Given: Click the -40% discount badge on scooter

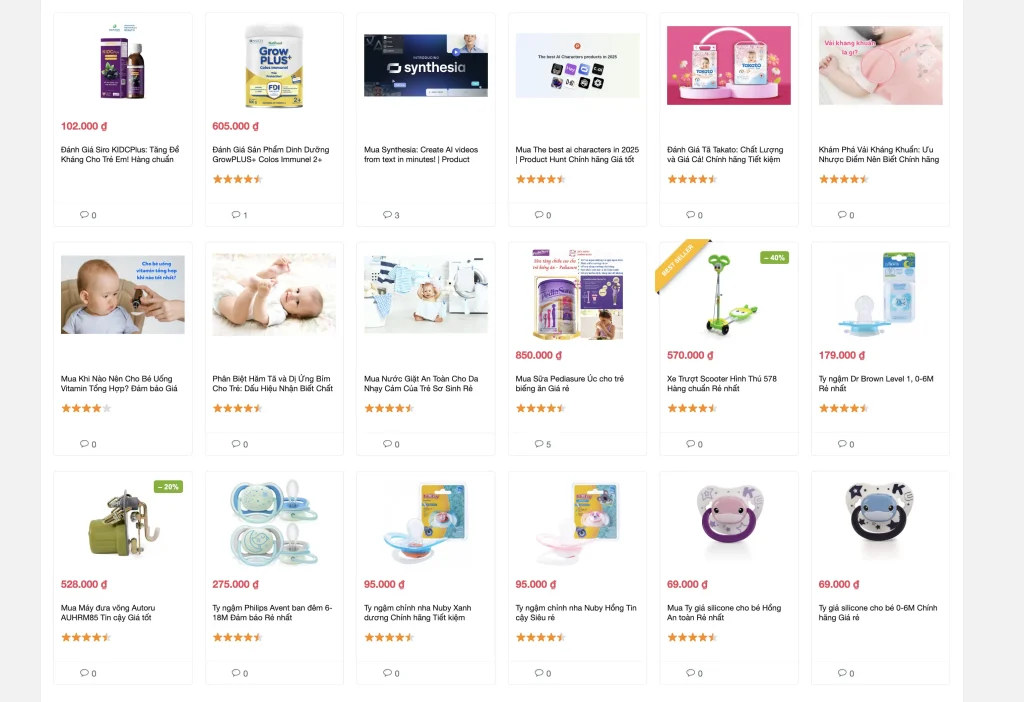Looking at the screenshot, I should click(x=775, y=258).
